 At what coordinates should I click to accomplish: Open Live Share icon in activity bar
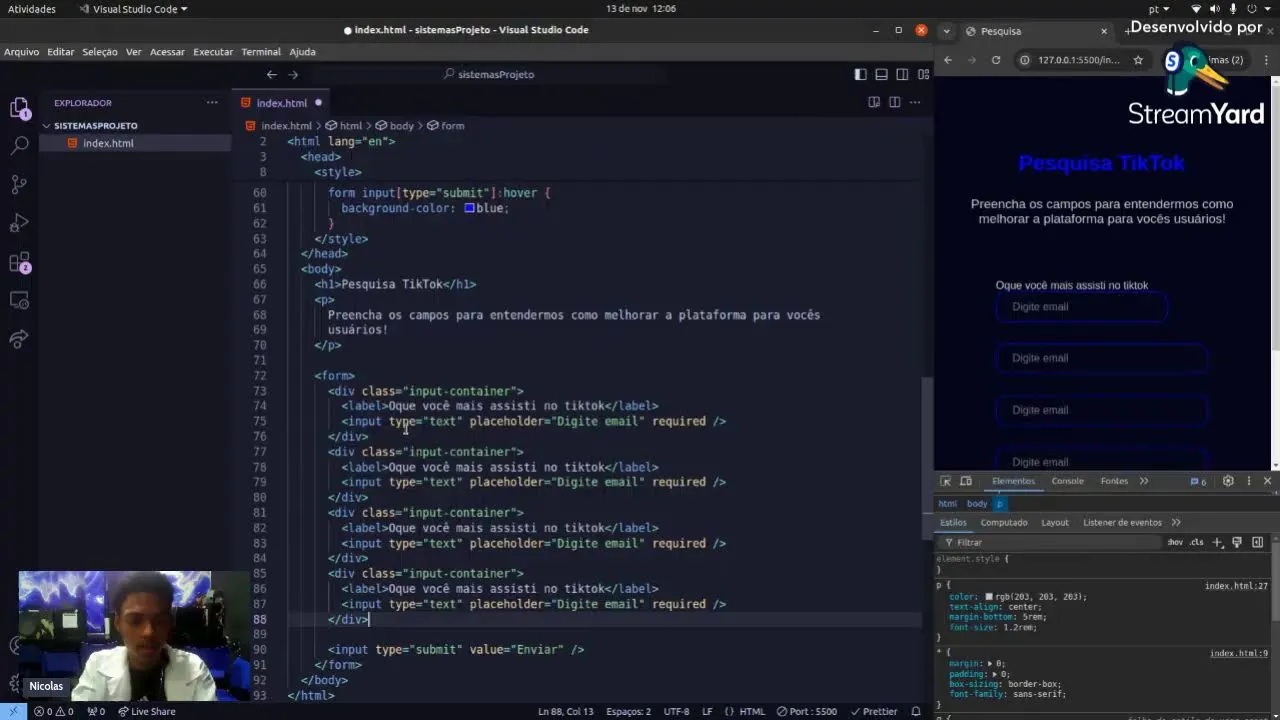coord(19,340)
